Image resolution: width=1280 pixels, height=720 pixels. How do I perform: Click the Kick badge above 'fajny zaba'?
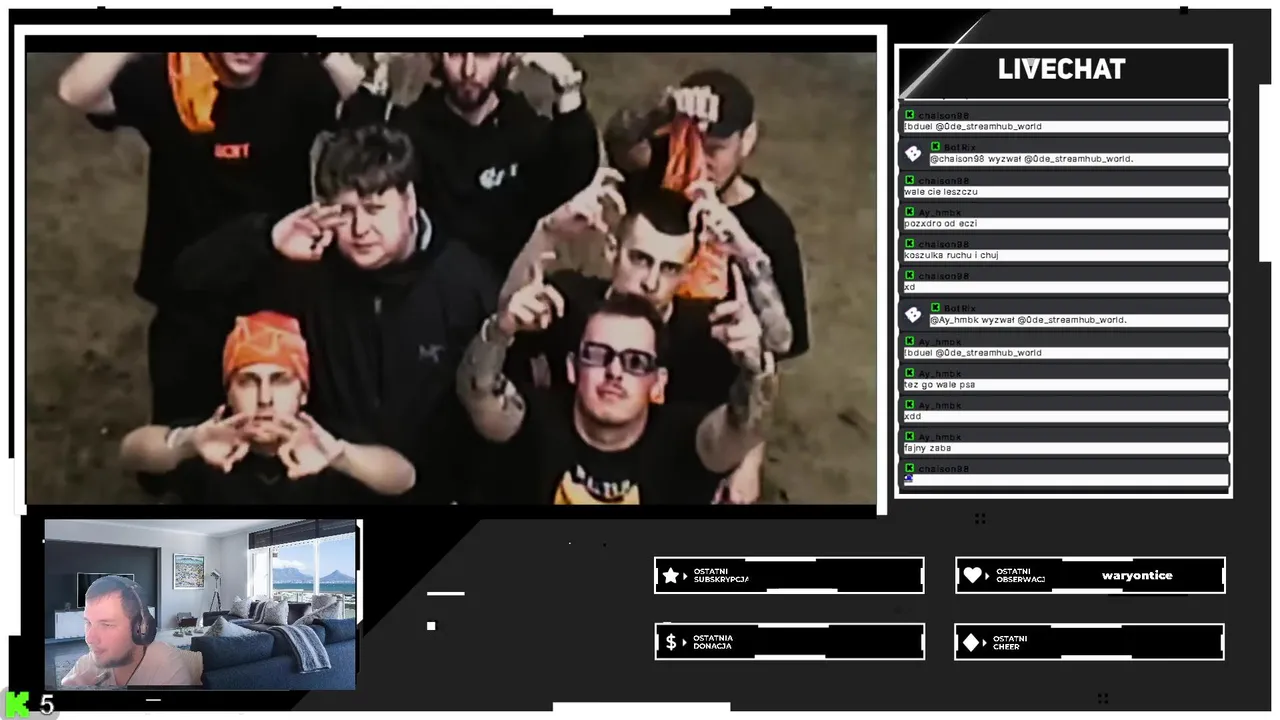910,436
